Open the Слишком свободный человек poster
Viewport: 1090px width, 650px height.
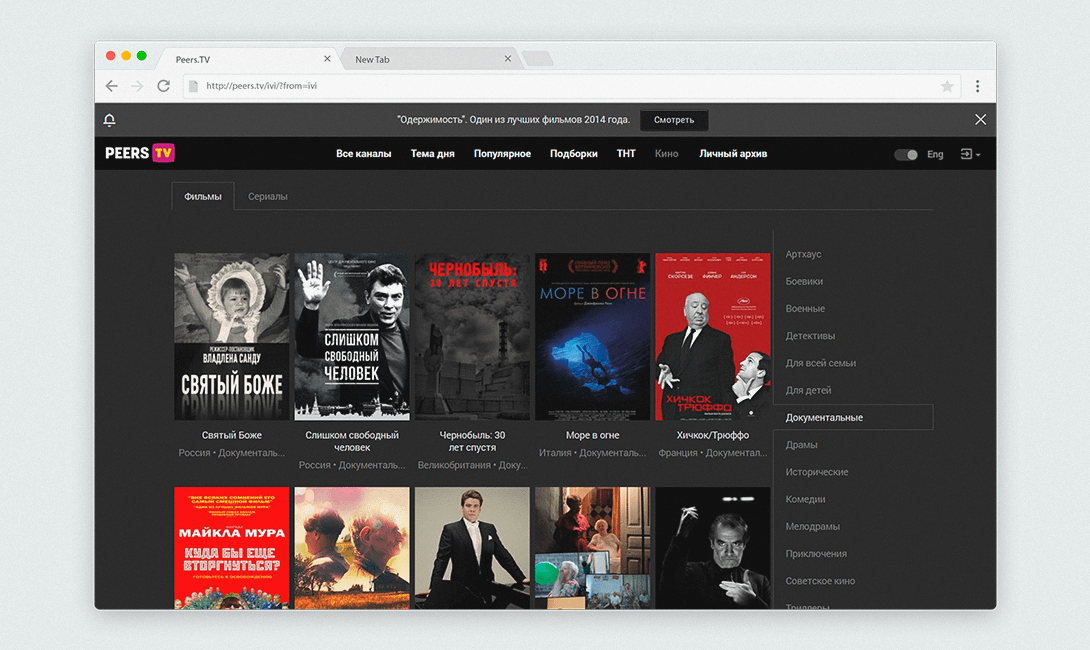click(x=352, y=336)
